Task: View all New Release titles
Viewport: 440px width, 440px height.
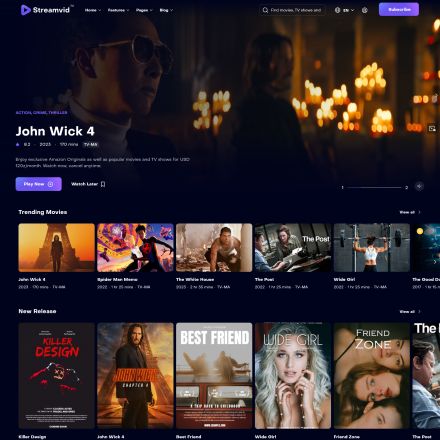Action: coord(410,311)
